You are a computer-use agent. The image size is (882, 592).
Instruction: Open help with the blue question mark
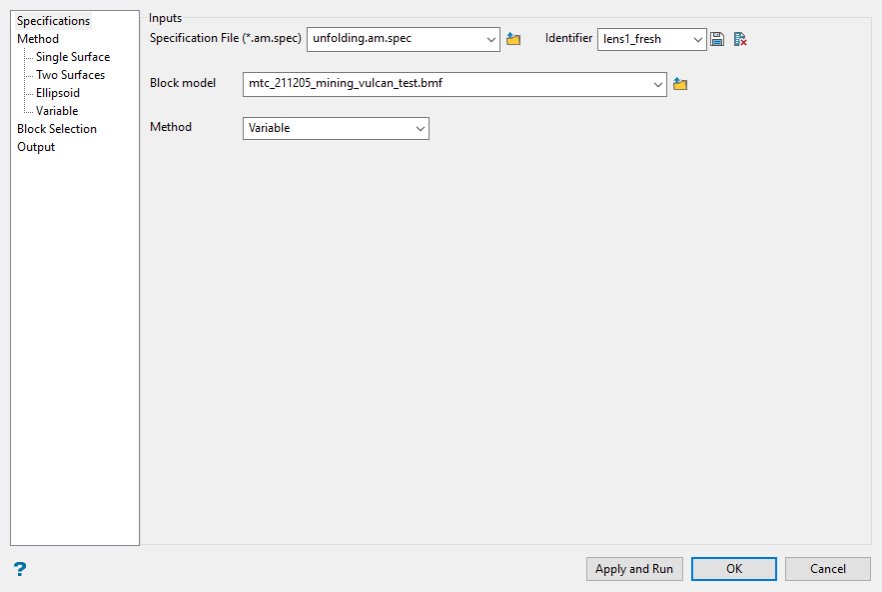click(20, 569)
